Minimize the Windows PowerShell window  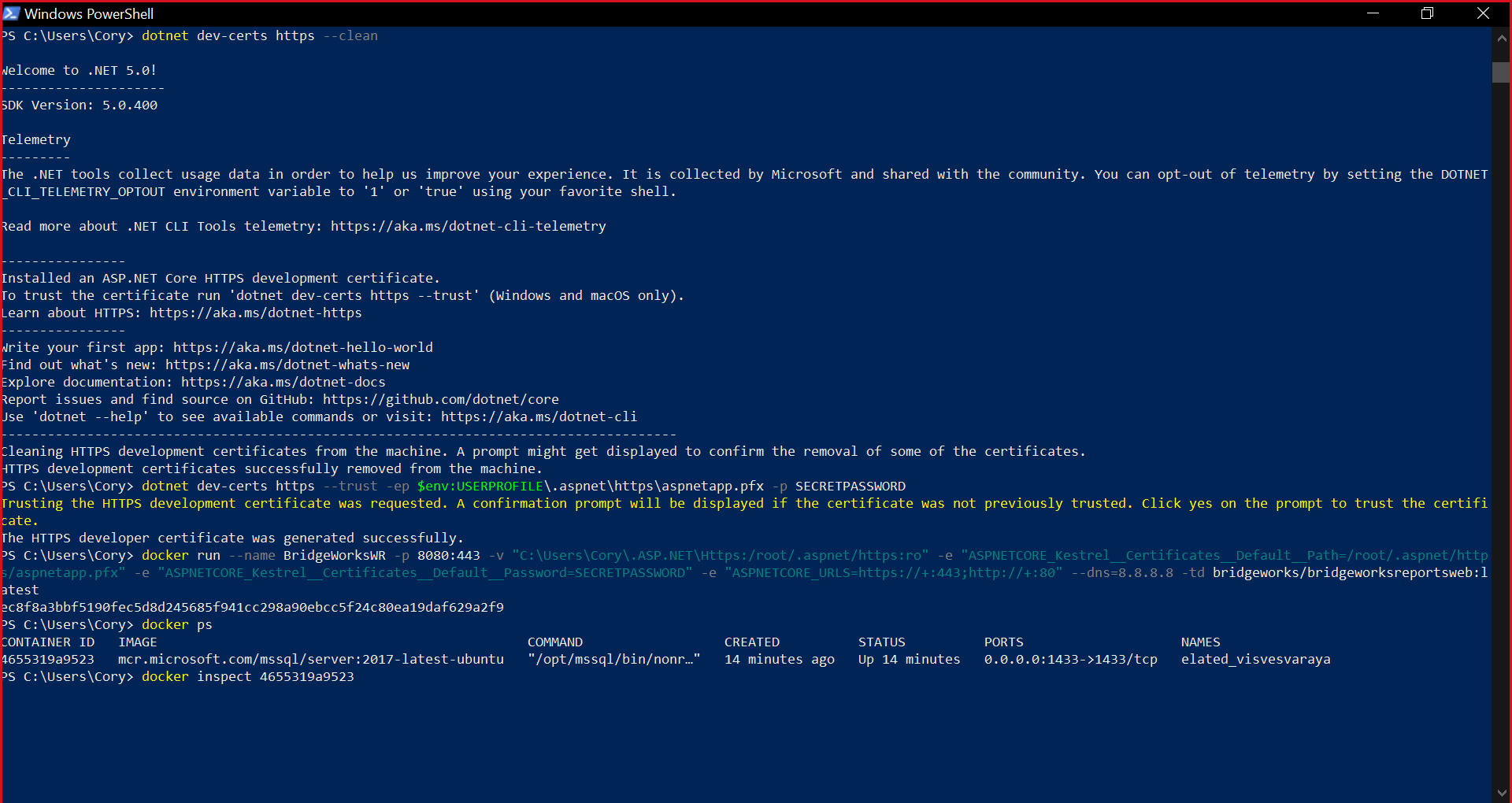coord(1373,13)
